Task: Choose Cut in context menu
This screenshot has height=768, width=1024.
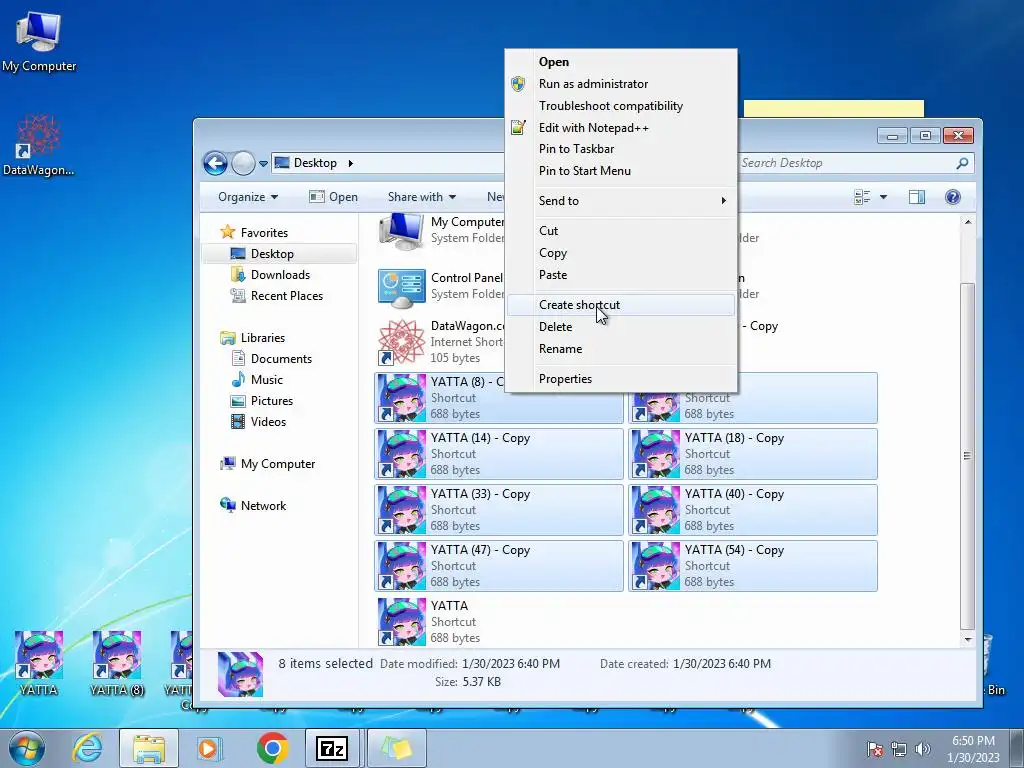Action: [621, 231]
